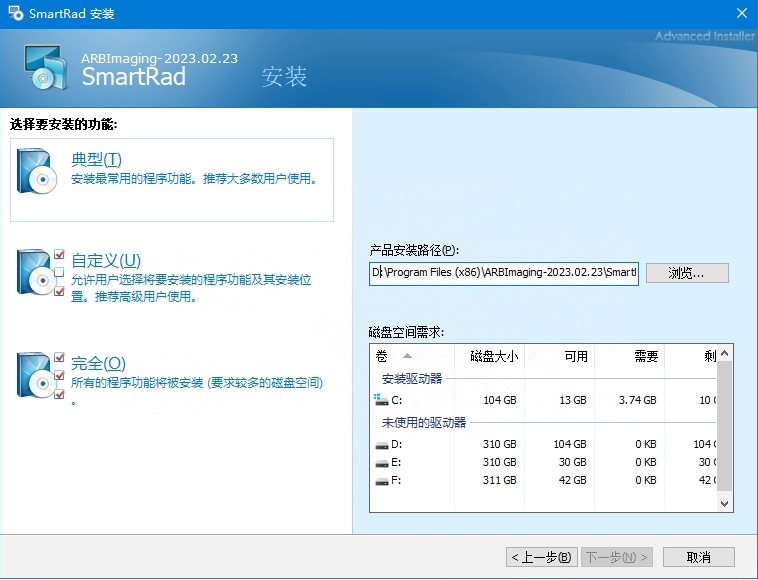Screen dimensions: 758x580
Task: Click the disk list vertical scrollbar thumb
Action: coord(724,426)
